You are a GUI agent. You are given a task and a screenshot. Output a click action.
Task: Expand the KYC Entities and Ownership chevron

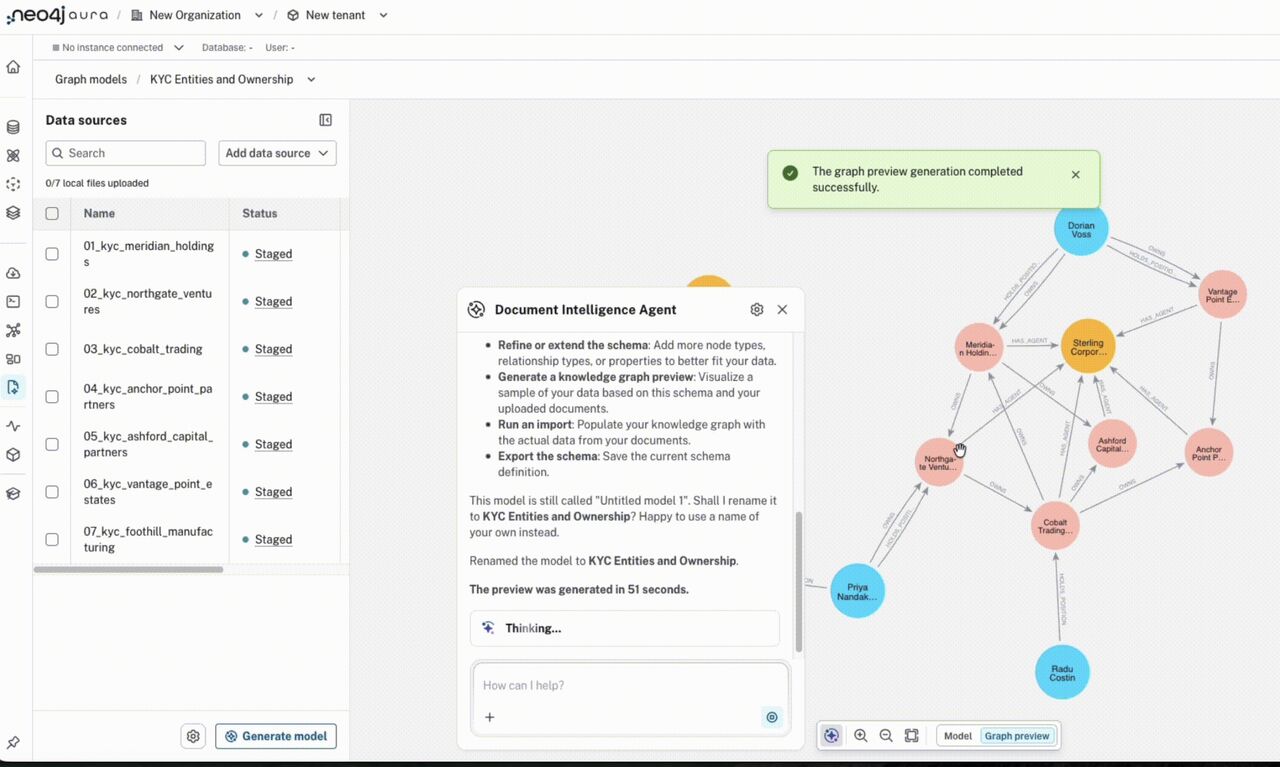click(311, 79)
